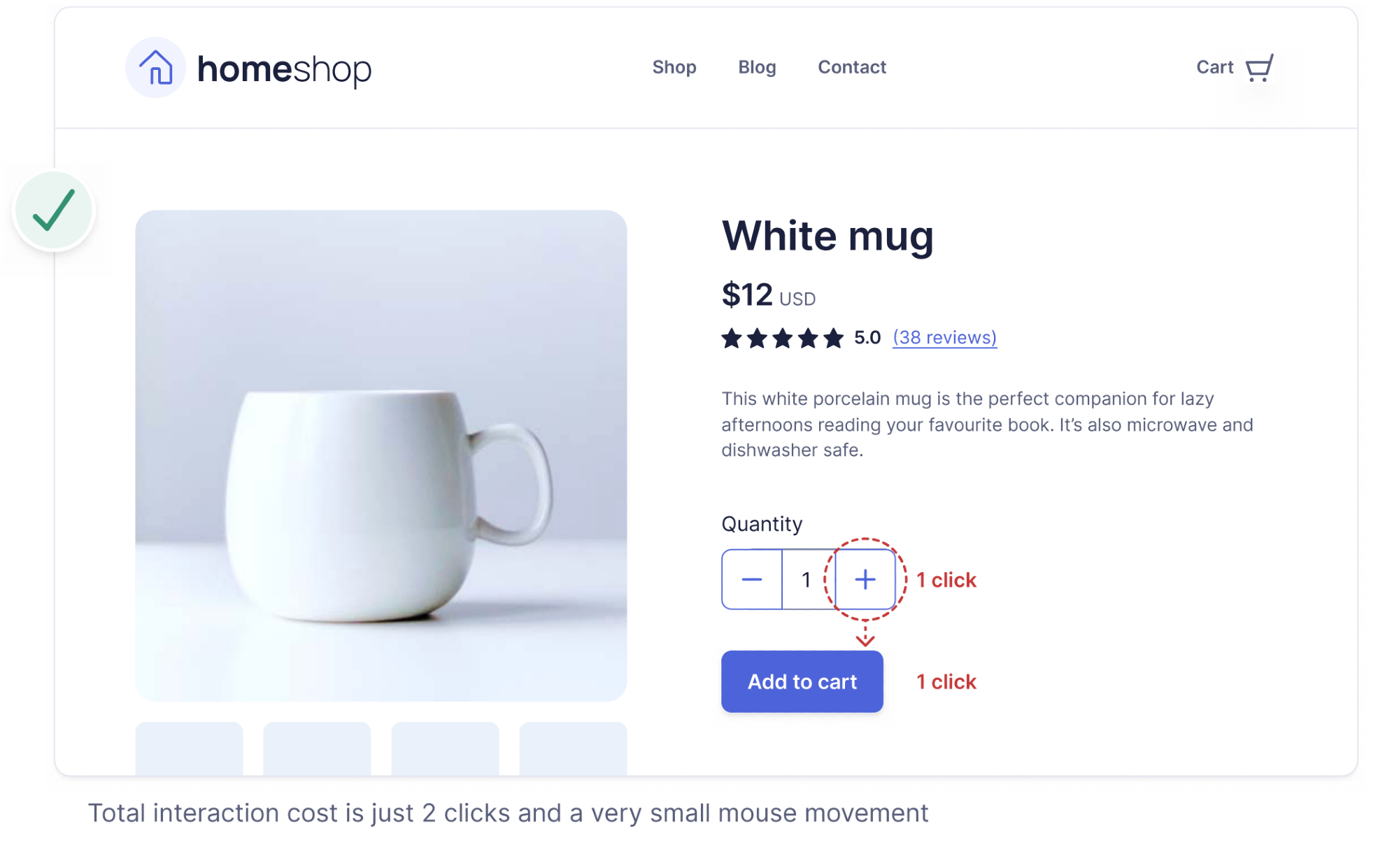Open the shopping cart icon
Viewport: 1399px width, 868px height.
[1259, 68]
